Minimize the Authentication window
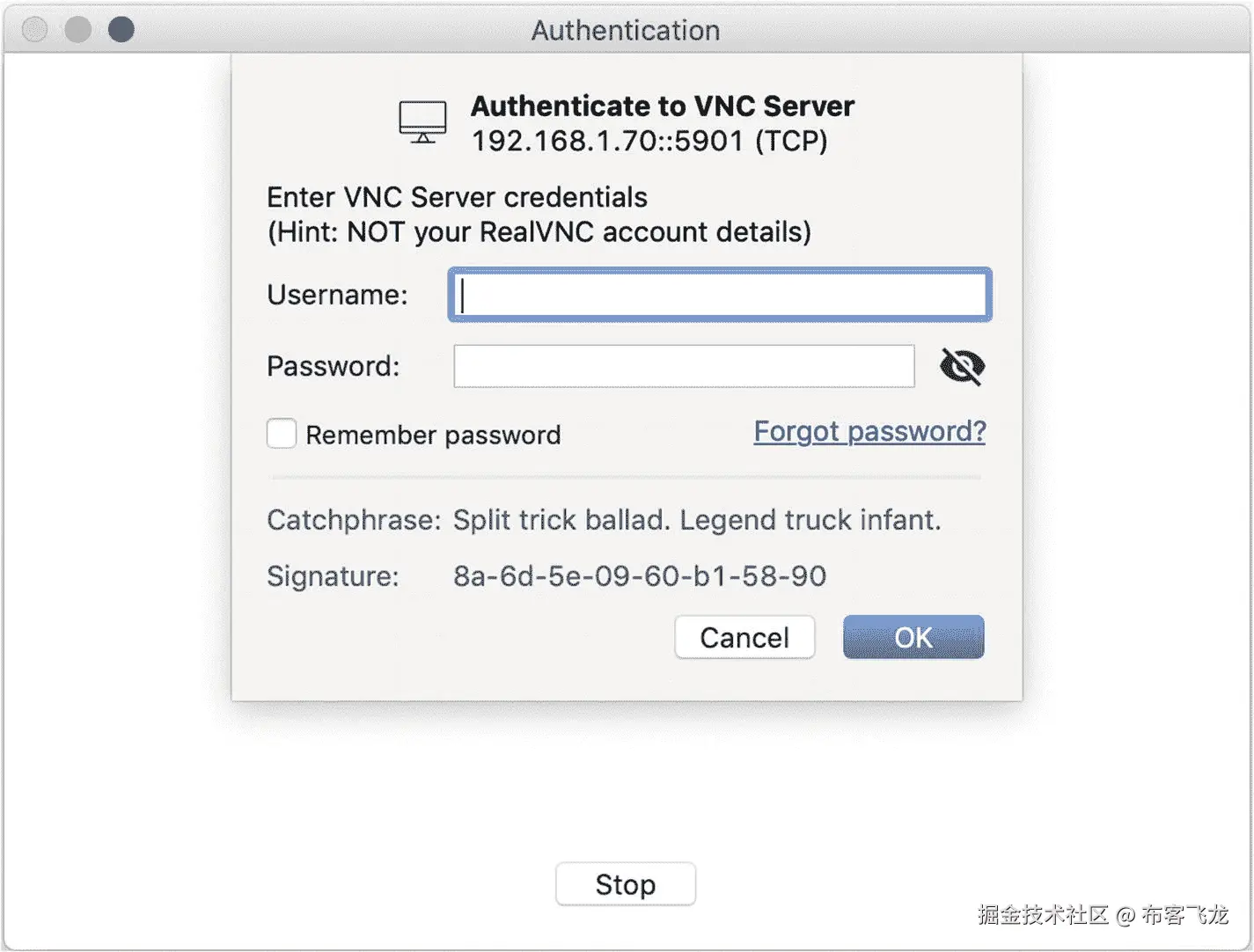Image resolution: width=1254 pixels, height=952 pixels. (78, 30)
